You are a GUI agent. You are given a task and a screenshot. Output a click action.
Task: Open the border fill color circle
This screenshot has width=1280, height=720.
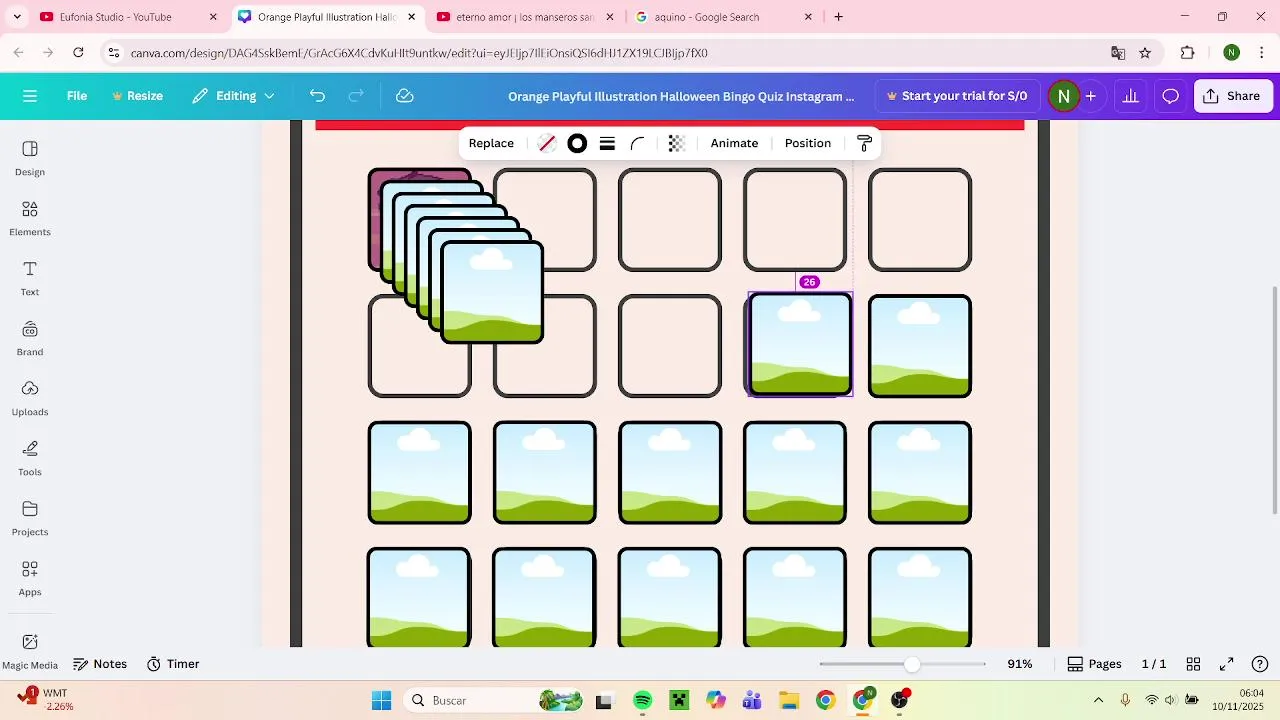pyautogui.click(x=577, y=143)
